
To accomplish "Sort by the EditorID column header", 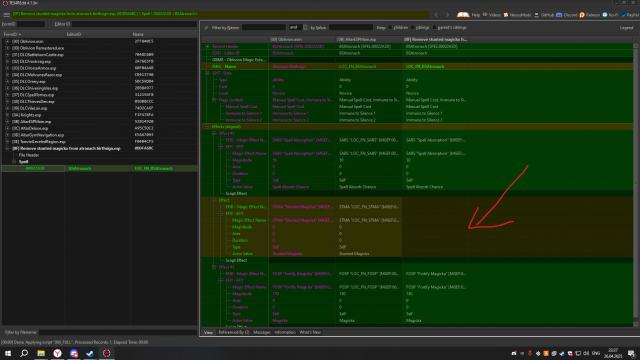I will (x=98, y=34).
